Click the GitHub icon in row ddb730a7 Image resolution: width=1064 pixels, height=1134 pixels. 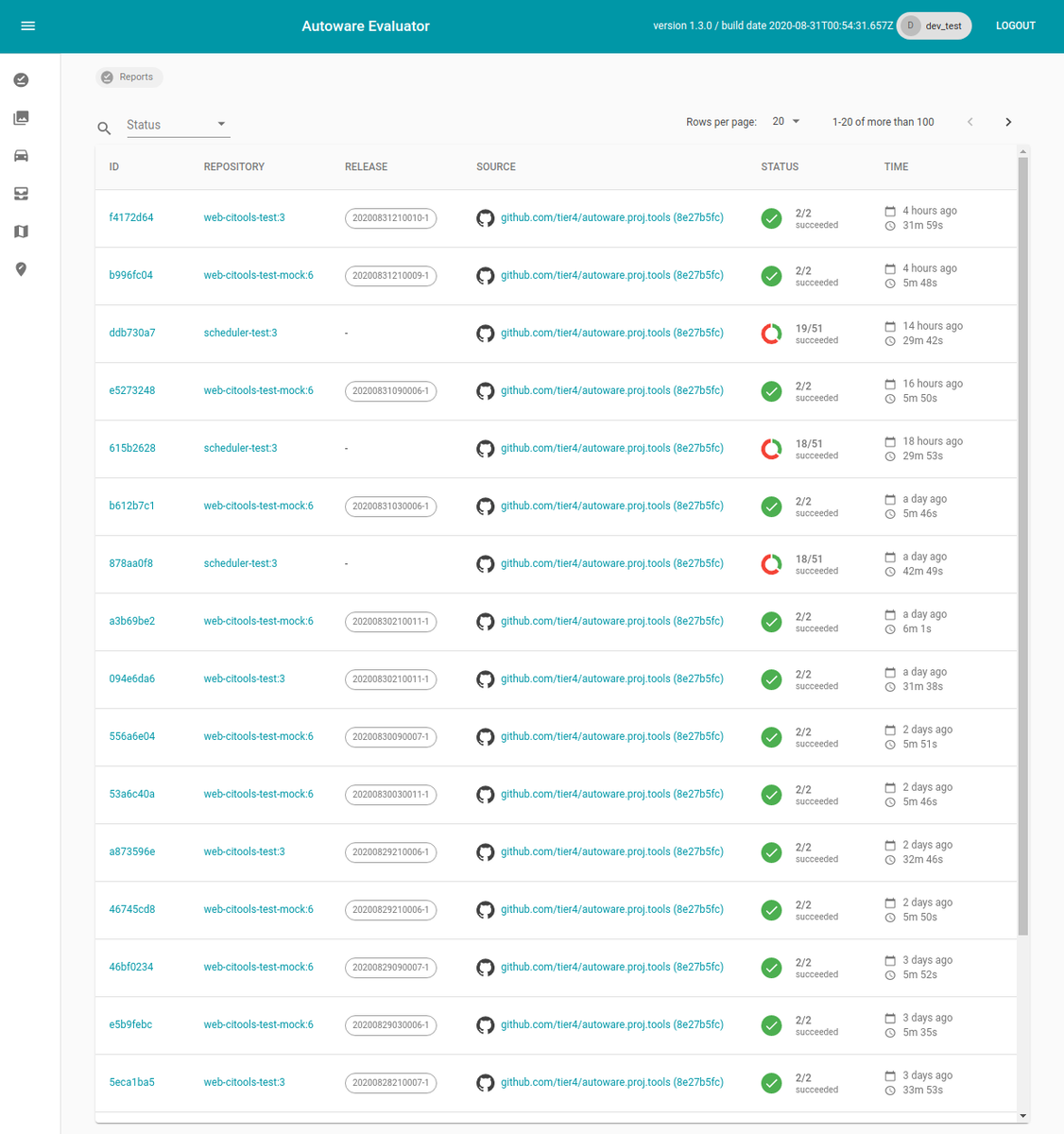pos(486,334)
